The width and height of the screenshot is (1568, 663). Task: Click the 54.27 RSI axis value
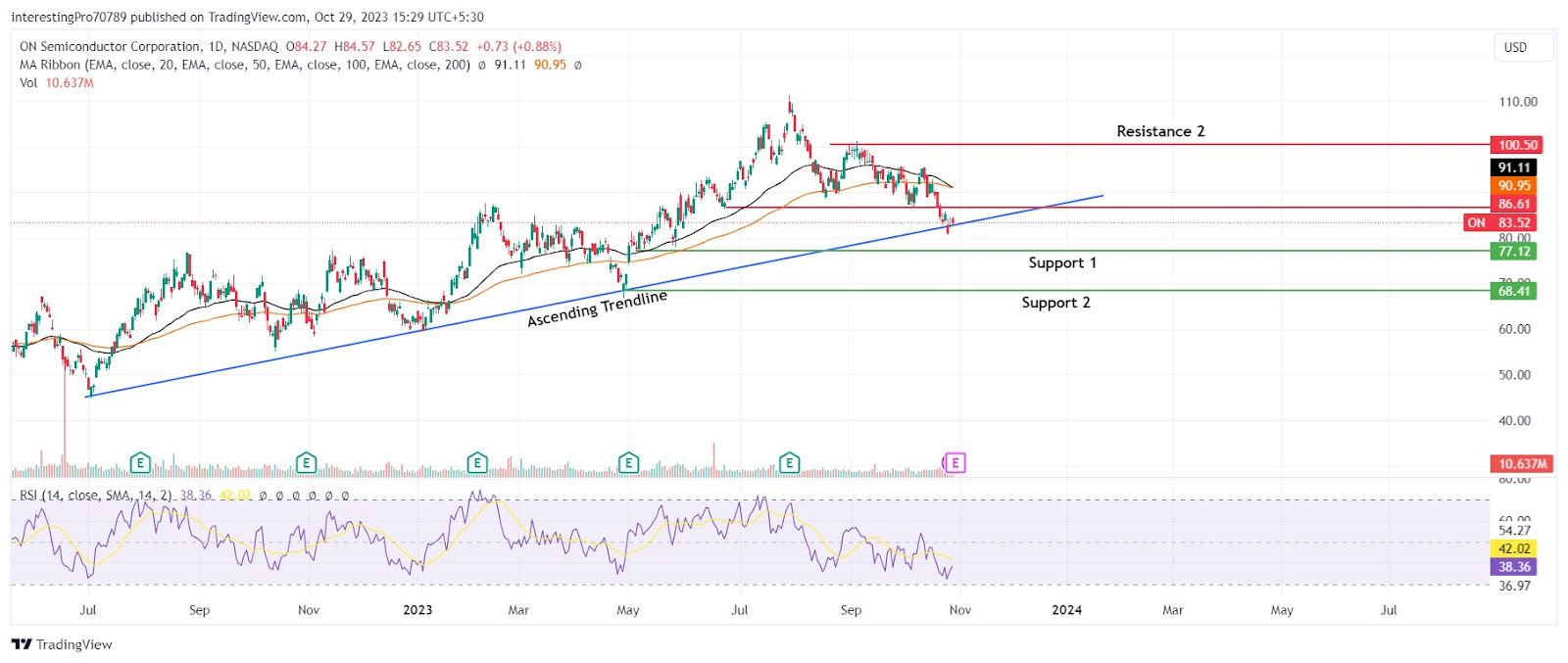(x=1514, y=531)
